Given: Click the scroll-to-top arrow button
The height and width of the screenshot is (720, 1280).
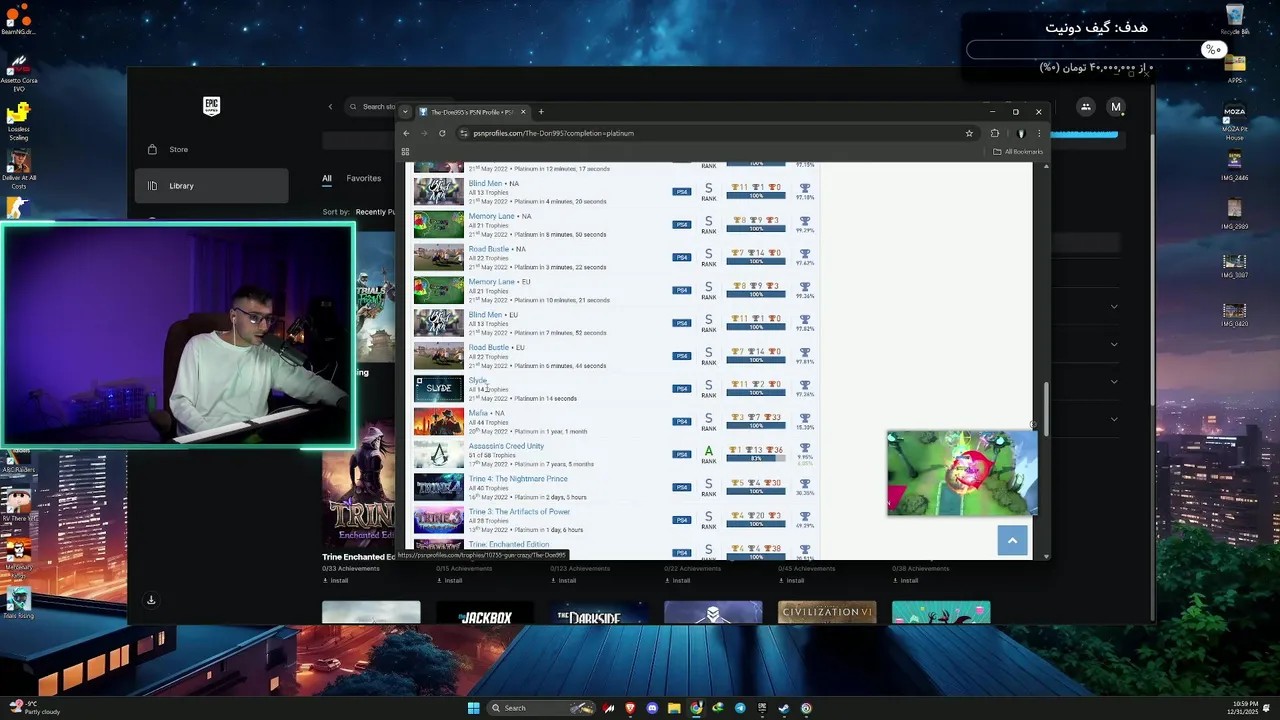Looking at the screenshot, I should click(x=1012, y=540).
